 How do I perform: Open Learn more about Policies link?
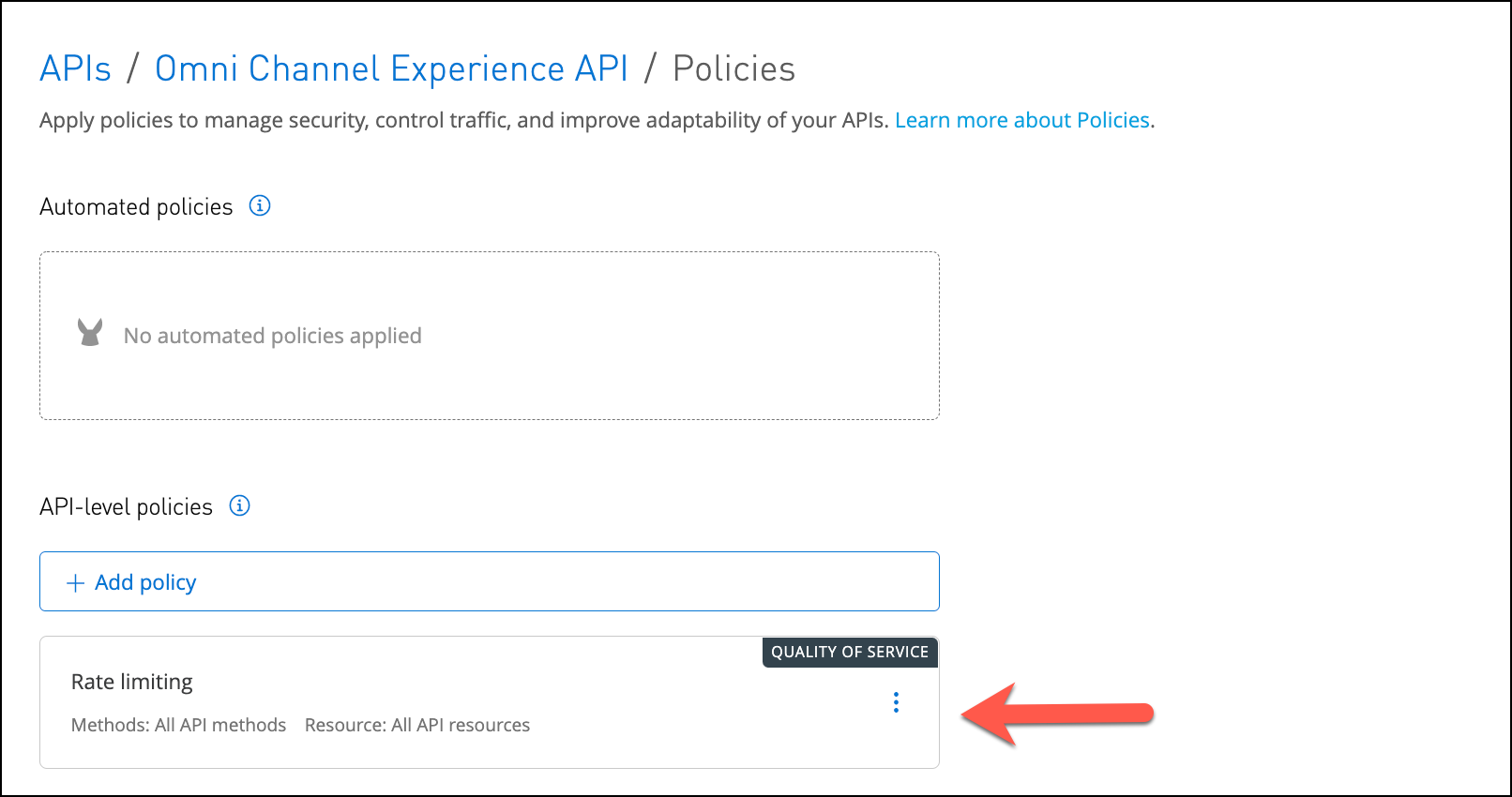[1022, 120]
